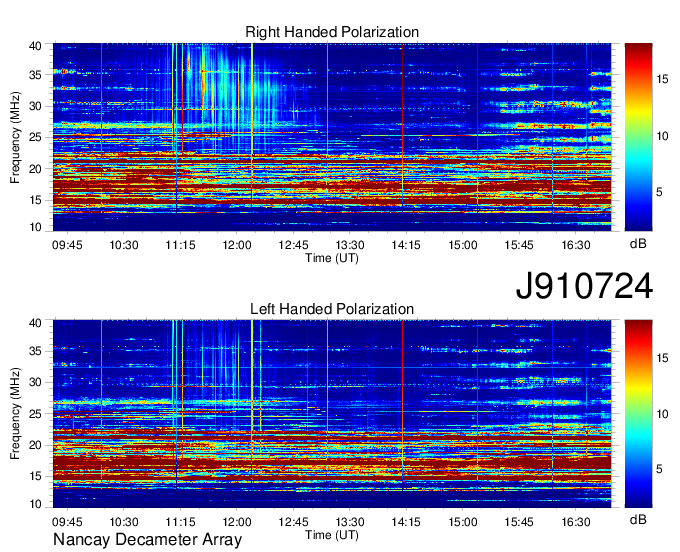Screen dimensions: 680x552
Task: Click the 12:00 time tick of Left Handed plot
Action: click(x=237, y=522)
